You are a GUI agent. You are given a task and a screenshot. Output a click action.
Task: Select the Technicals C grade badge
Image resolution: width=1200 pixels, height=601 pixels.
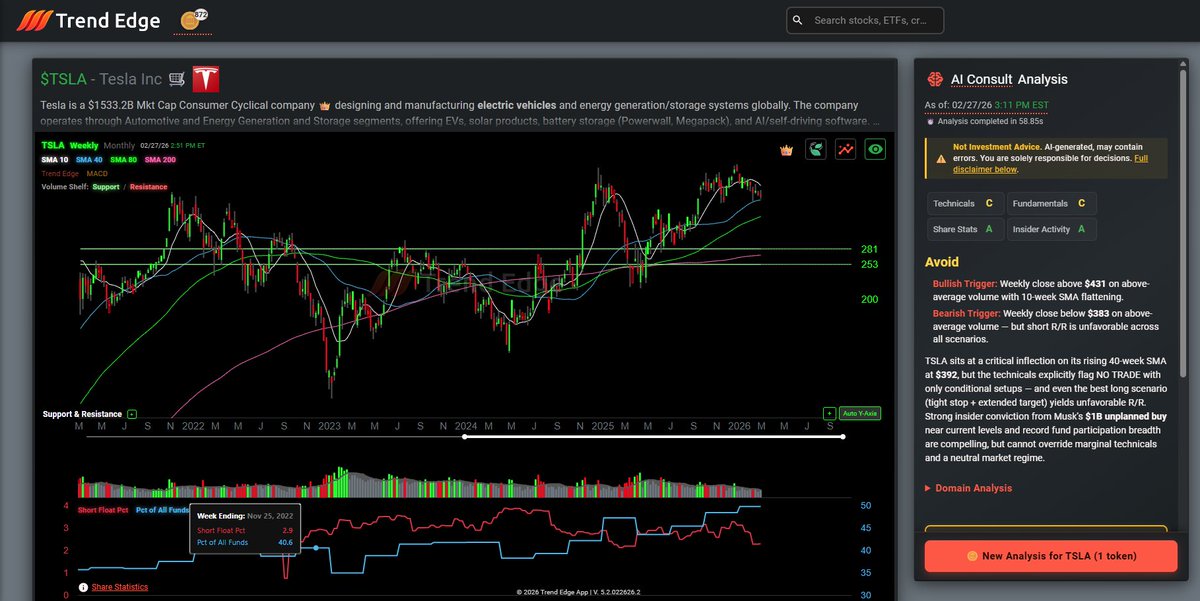click(x=965, y=203)
